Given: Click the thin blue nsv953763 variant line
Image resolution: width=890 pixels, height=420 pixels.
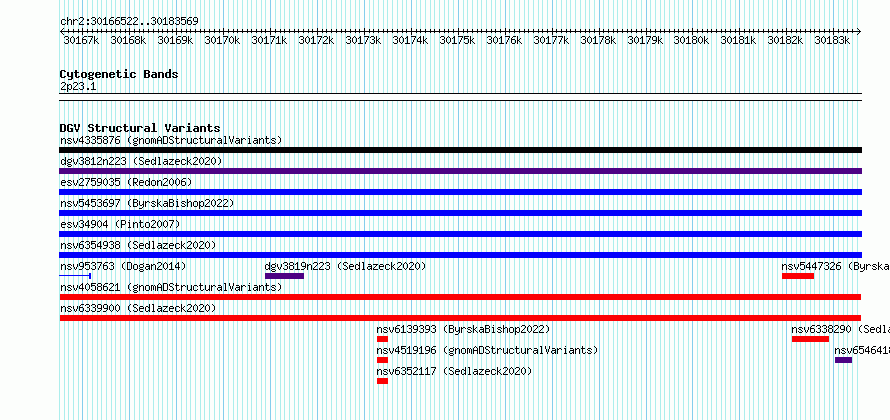Looking at the screenshot, I should (x=75, y=276).
